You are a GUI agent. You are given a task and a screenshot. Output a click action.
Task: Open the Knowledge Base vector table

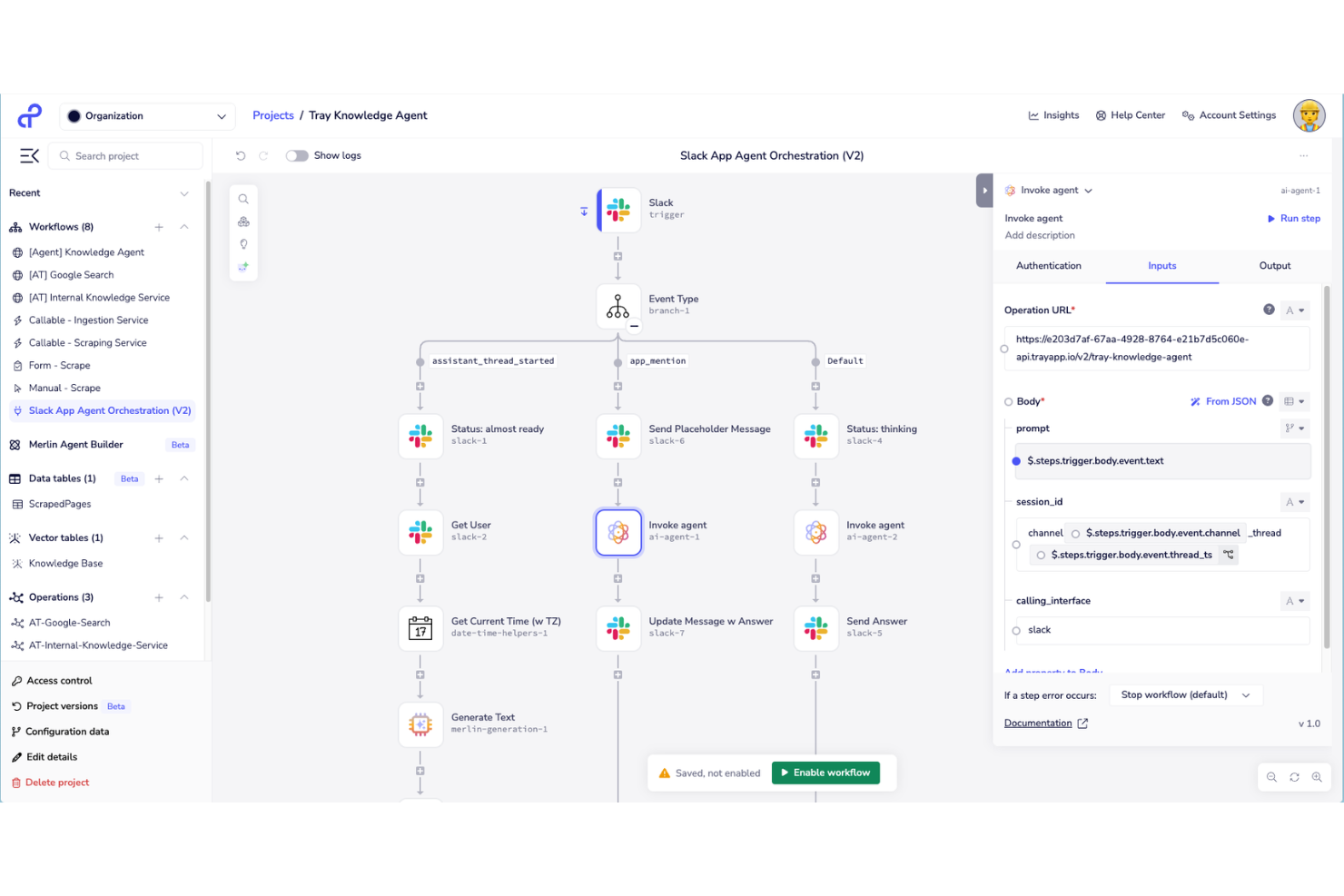65,564
